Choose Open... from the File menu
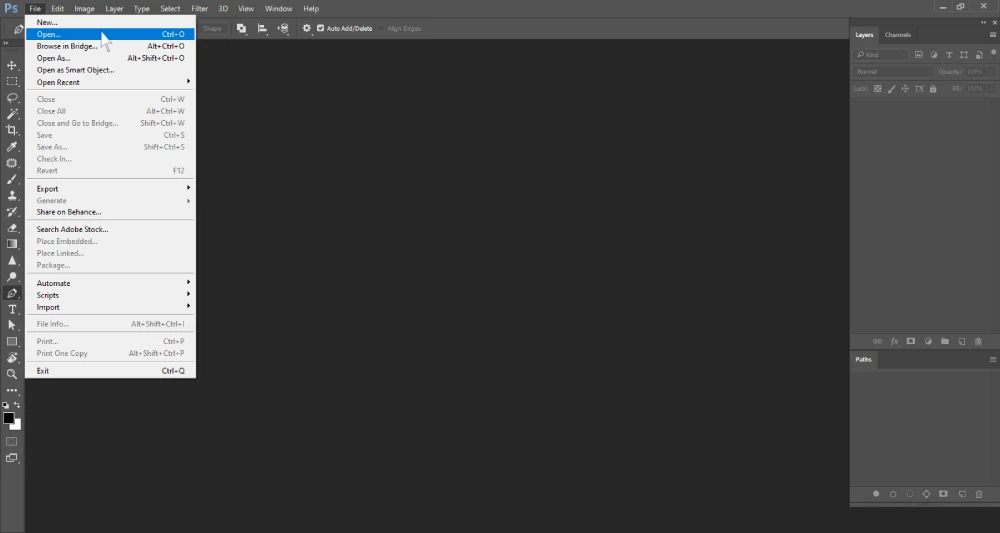 [110, 34]
